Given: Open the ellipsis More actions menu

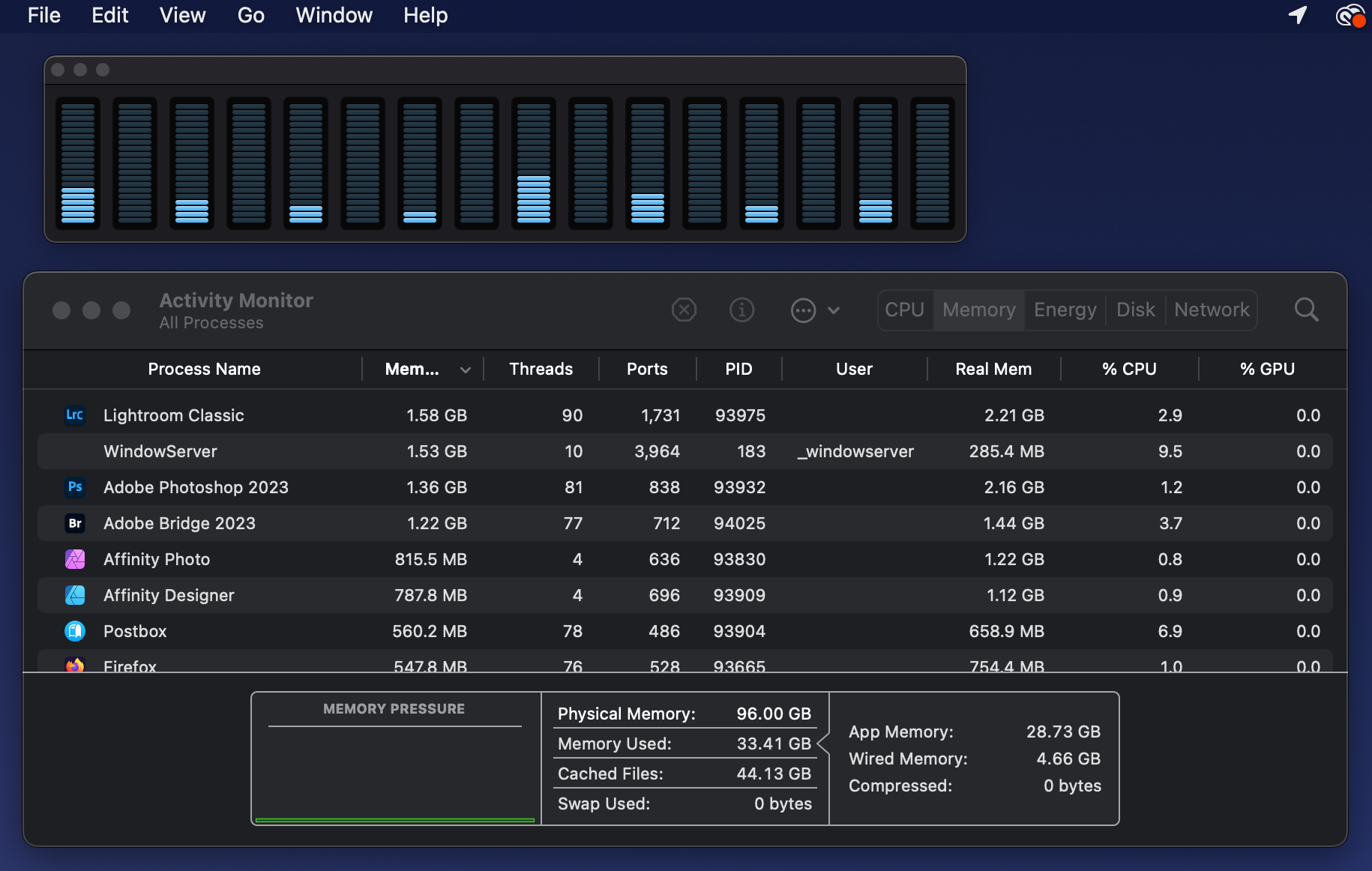Looking at the screenshot, I should (x=815, y=310).
